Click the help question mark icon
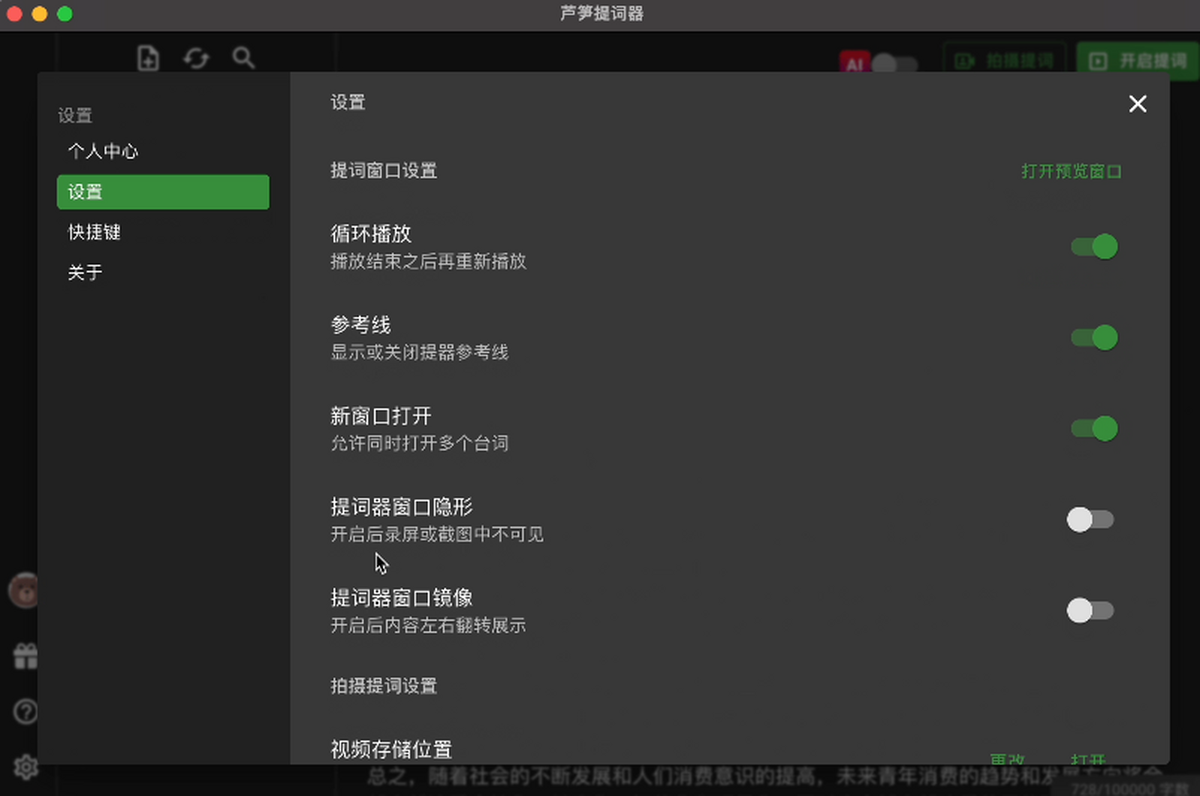The image size is (1200, 796). pyautogui.click(x=25, y=711)
